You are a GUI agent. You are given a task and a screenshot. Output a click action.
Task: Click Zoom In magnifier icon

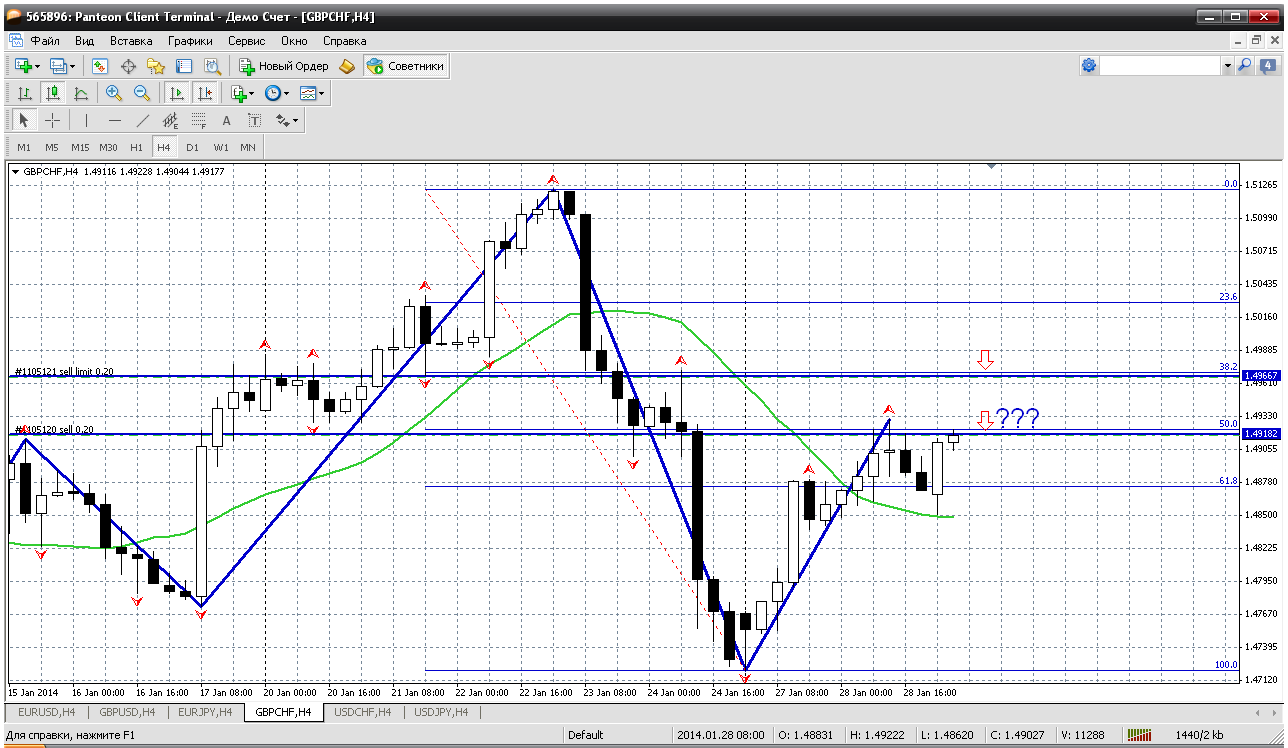tap(114, 93)
